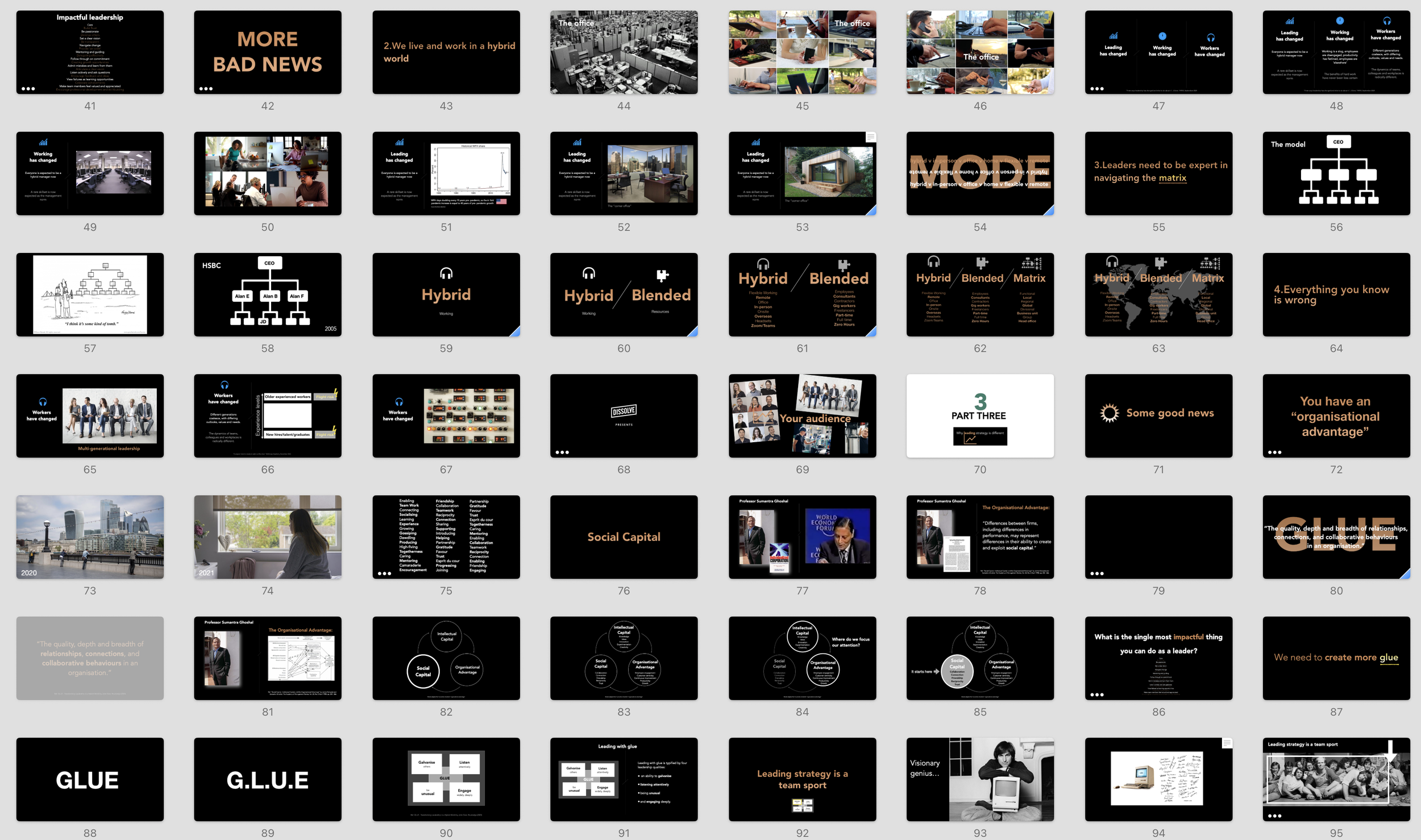
Task: Click the build dots on slide 86
Action: pos(1096,695)
